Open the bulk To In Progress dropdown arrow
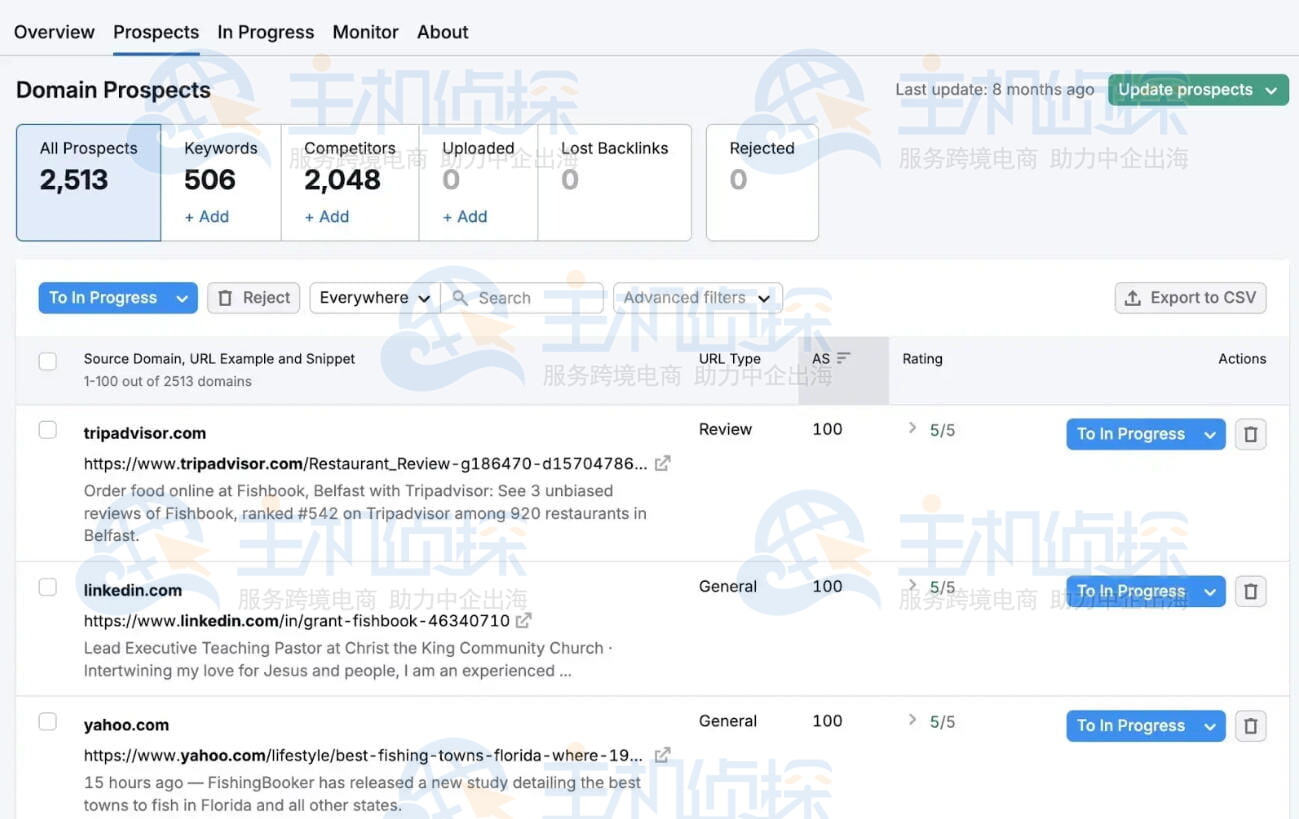This screenshot has height=819, width=1299. (x=182, y=298)
